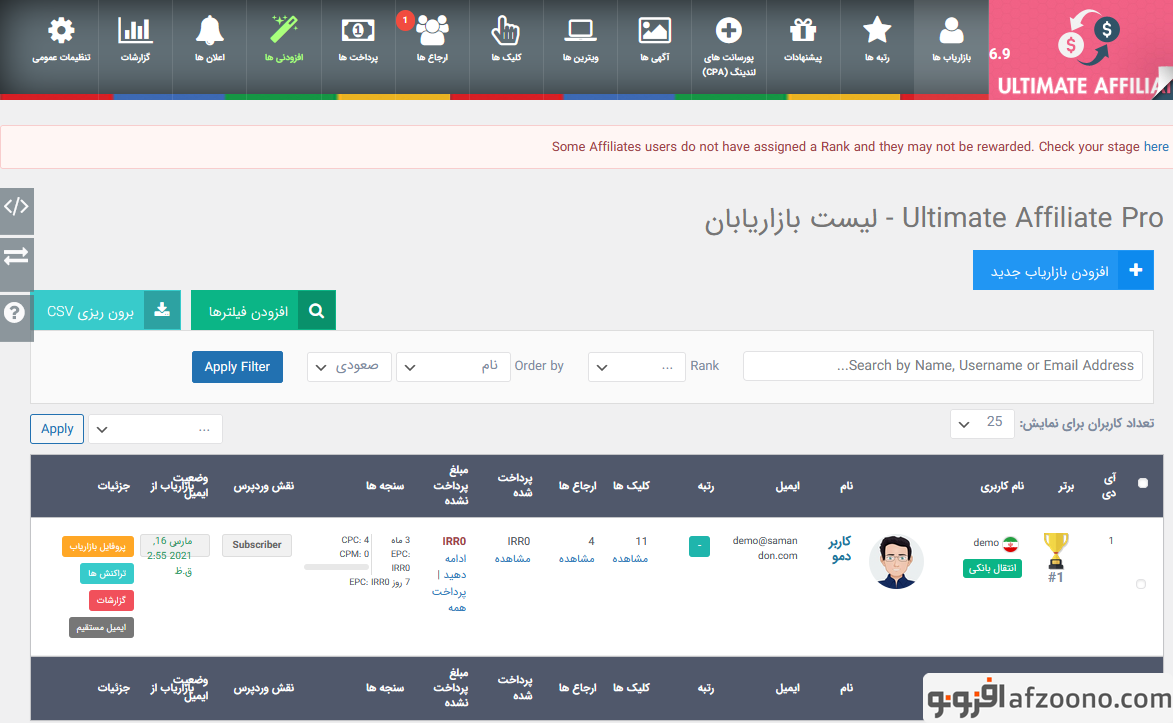Click the search by name input field

(943, 366)
